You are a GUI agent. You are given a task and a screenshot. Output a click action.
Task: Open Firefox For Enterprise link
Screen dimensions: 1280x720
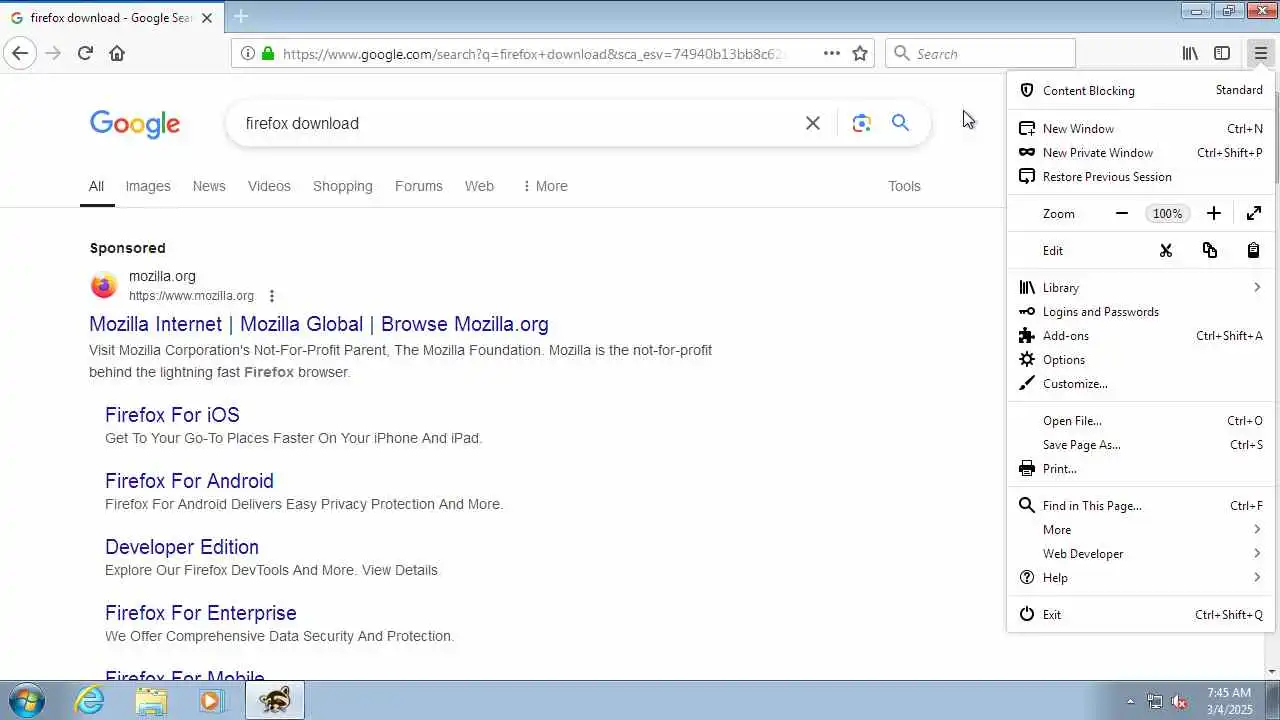(x=201, y=613)
